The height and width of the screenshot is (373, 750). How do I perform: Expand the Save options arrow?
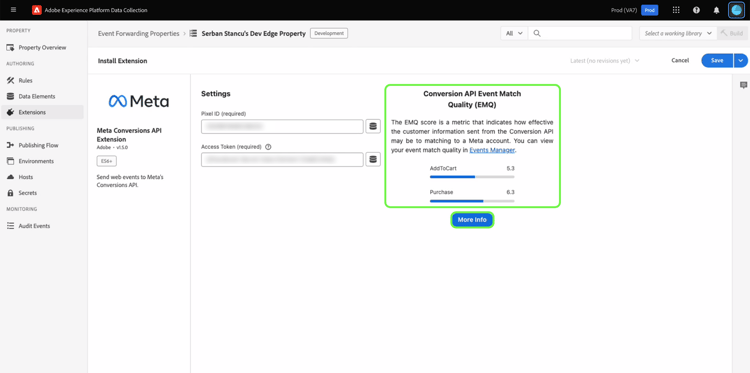coord(740,60)
